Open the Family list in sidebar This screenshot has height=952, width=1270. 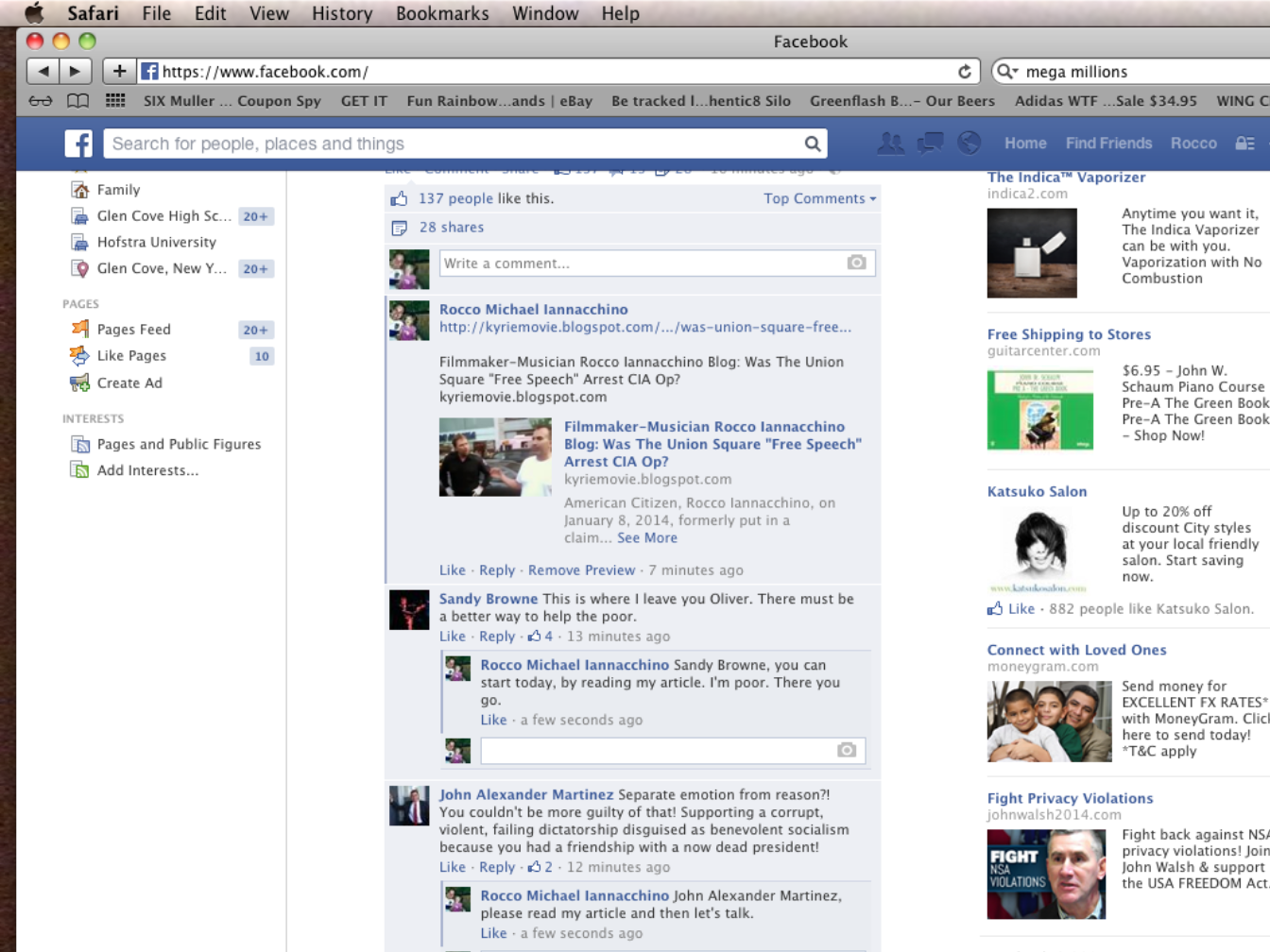118,190
